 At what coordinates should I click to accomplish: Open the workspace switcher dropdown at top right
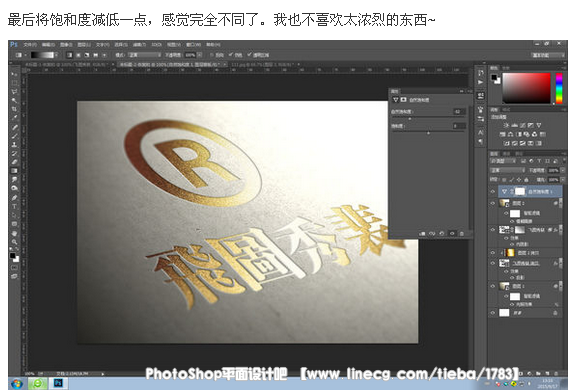pos(548,55)
